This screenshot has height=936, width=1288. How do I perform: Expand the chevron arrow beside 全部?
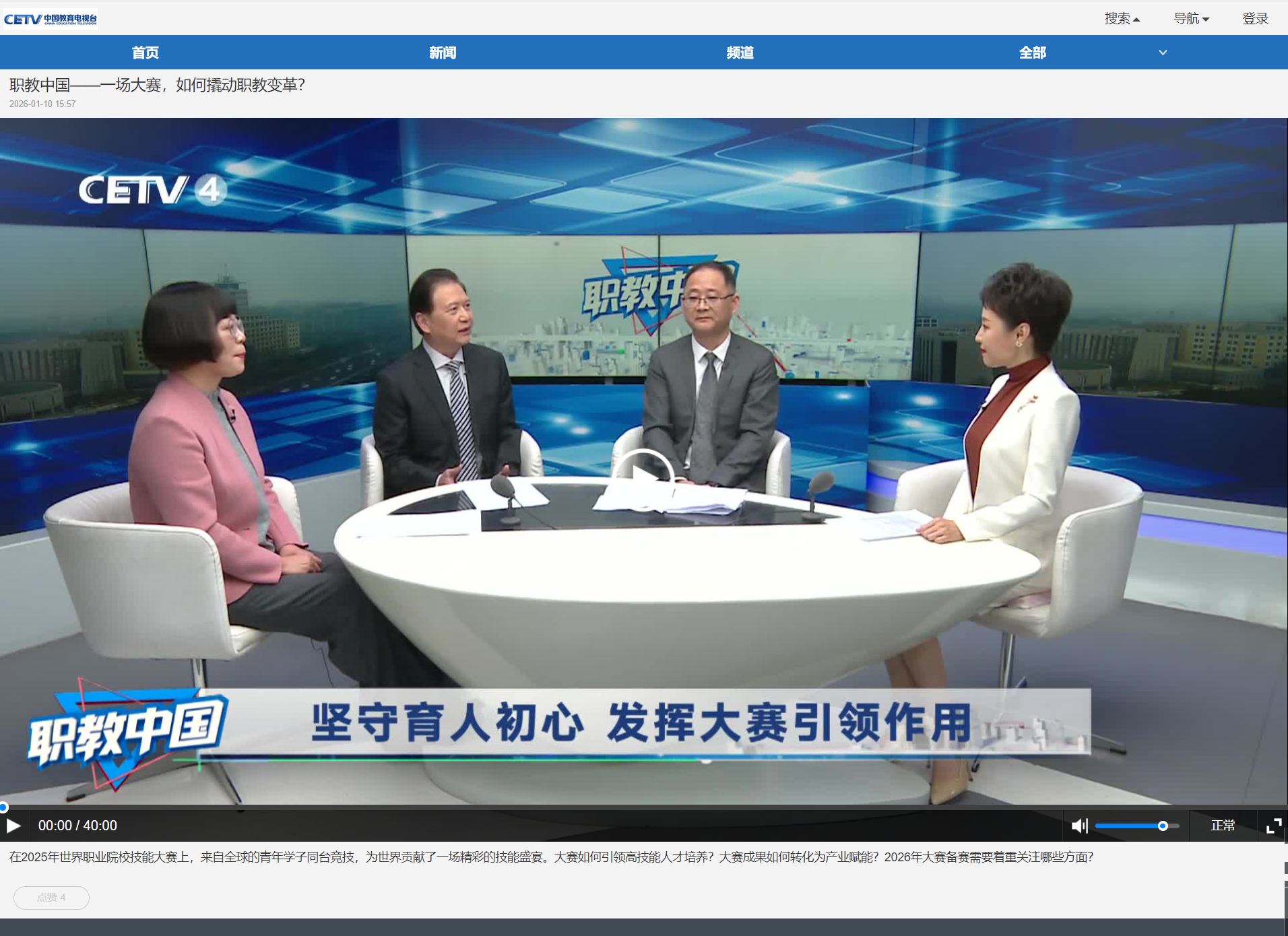tap(1163, 53)
